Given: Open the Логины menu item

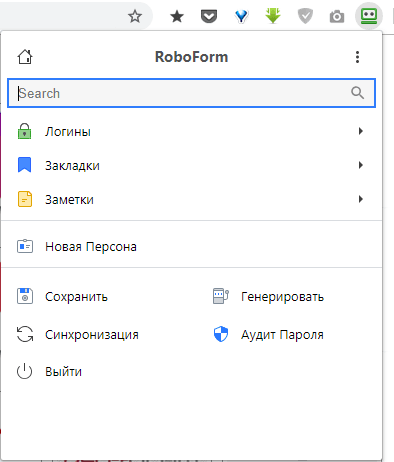Looking at the screenshot, I should point(192,131).
